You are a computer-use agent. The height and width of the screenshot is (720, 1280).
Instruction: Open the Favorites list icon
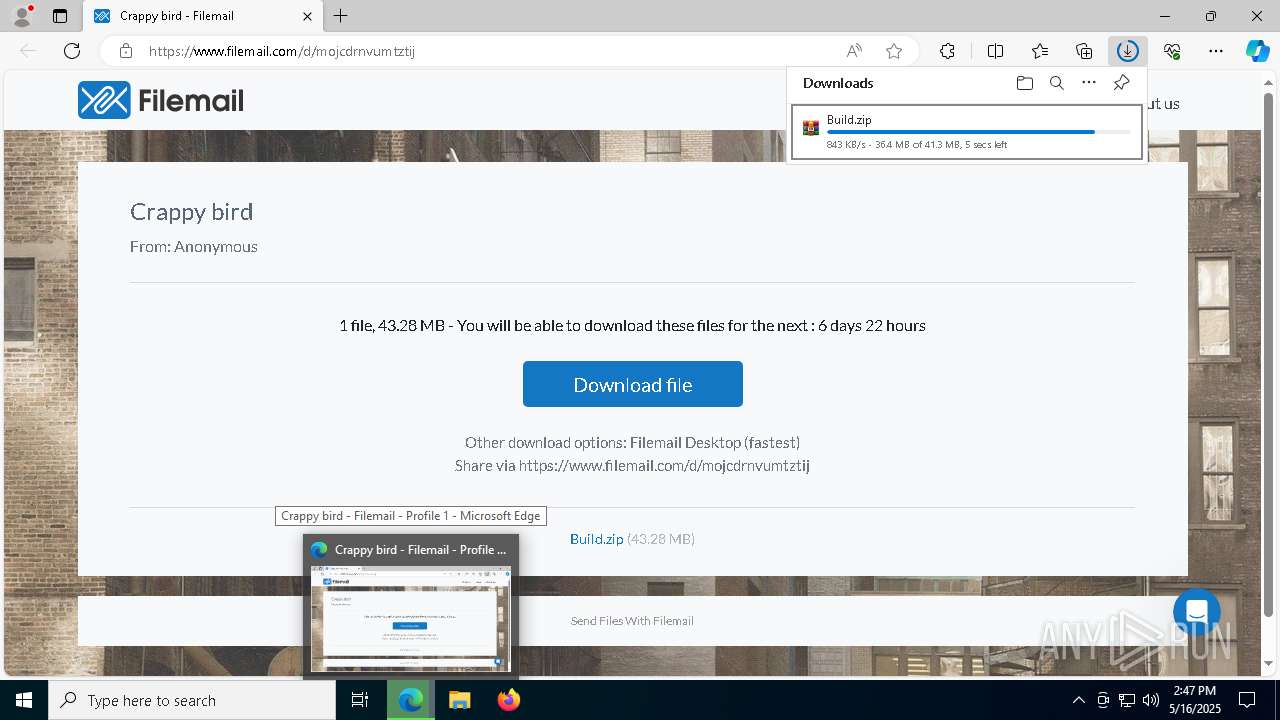(x=1040, y=51)
